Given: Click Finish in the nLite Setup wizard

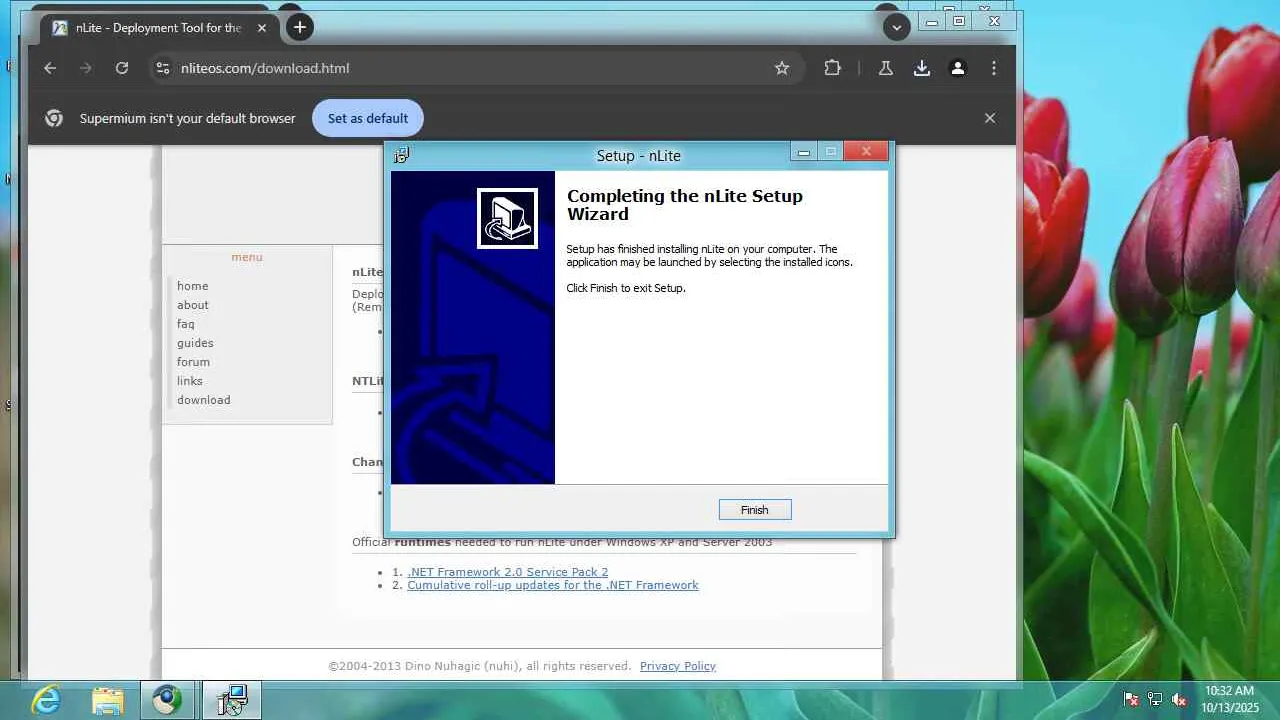Looking at the screenshot, I should click(x=755, y=510).
